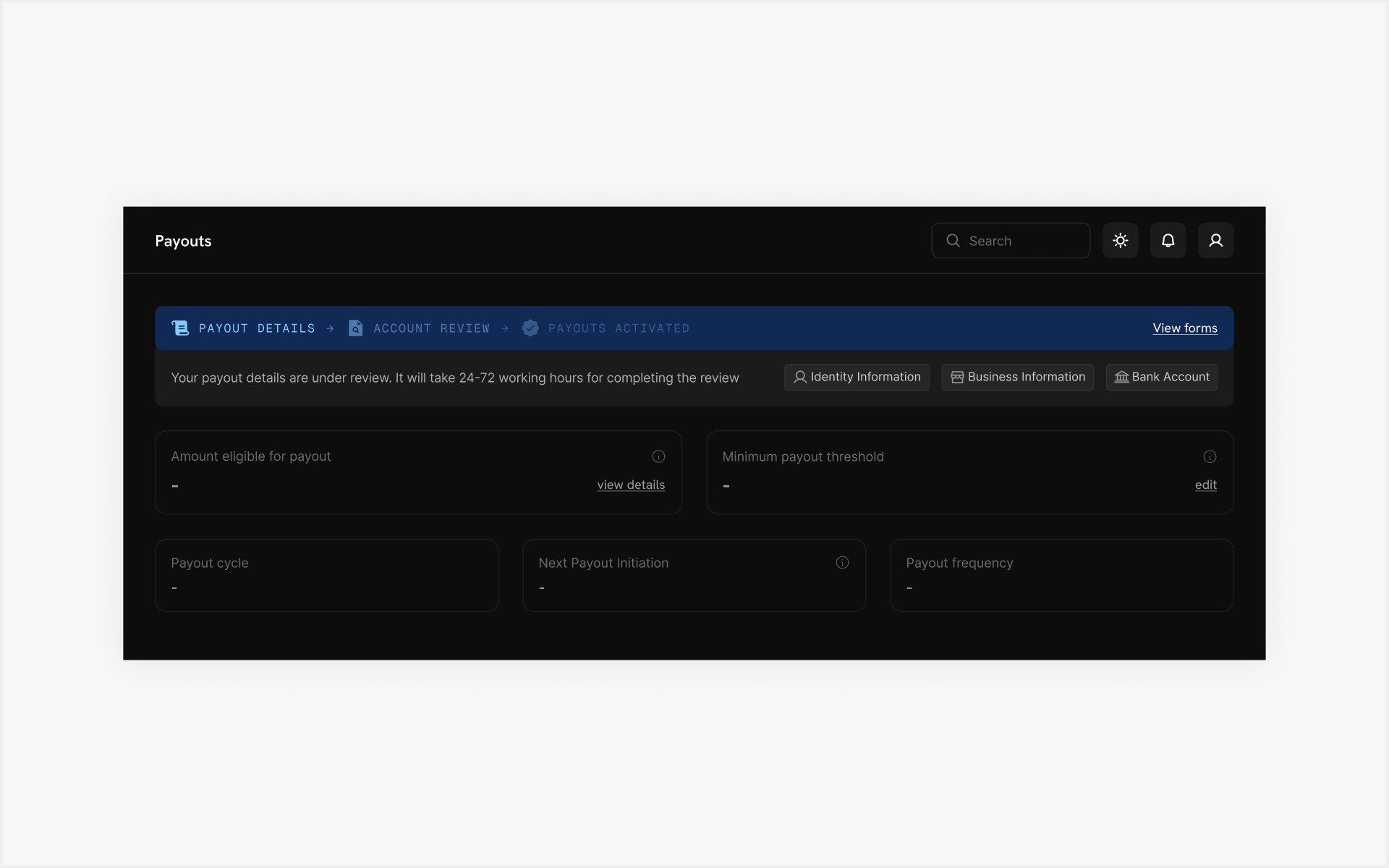Image resolution: width=1389 pixels, height=868 pixels.
Task: Open Bank Account form
Action: (x=1161, y=377)
